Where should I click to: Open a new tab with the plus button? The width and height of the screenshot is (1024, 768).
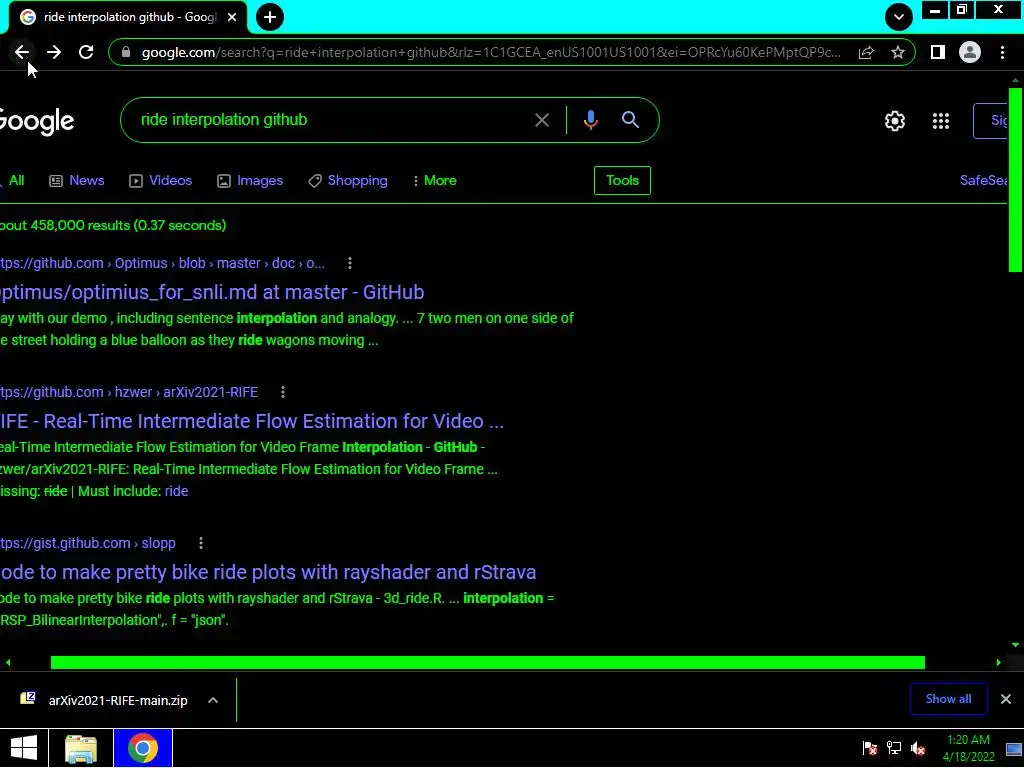(x=270, y=17)
